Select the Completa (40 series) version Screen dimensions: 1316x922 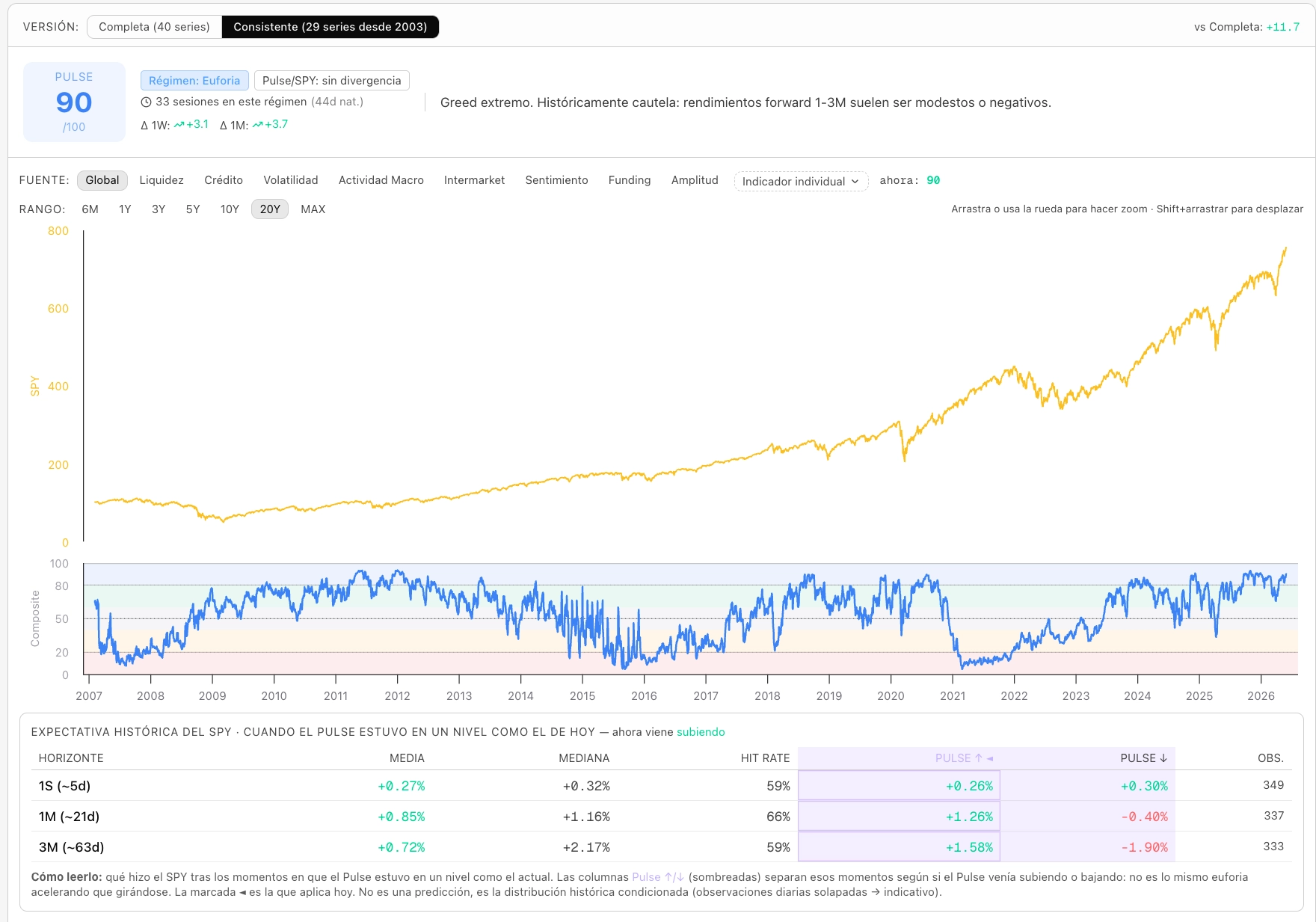tap(154, 27)
